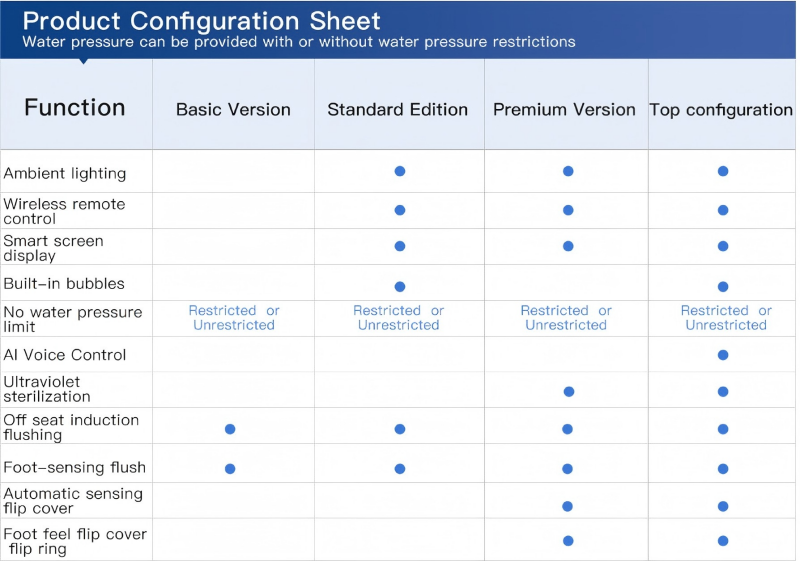Click the Automatic sensing flip cover dot under Premium Version
Screen dimensions: 800x561
568,505
